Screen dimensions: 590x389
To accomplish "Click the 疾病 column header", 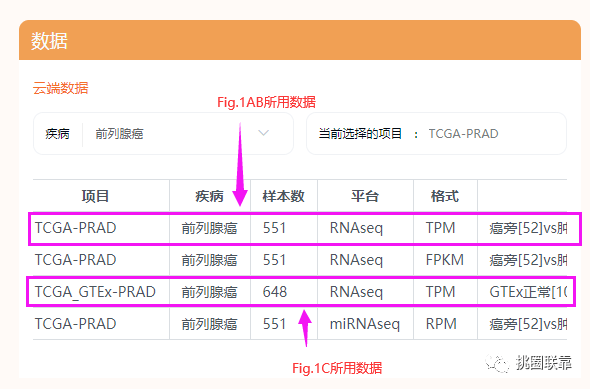I will [209, 196].
